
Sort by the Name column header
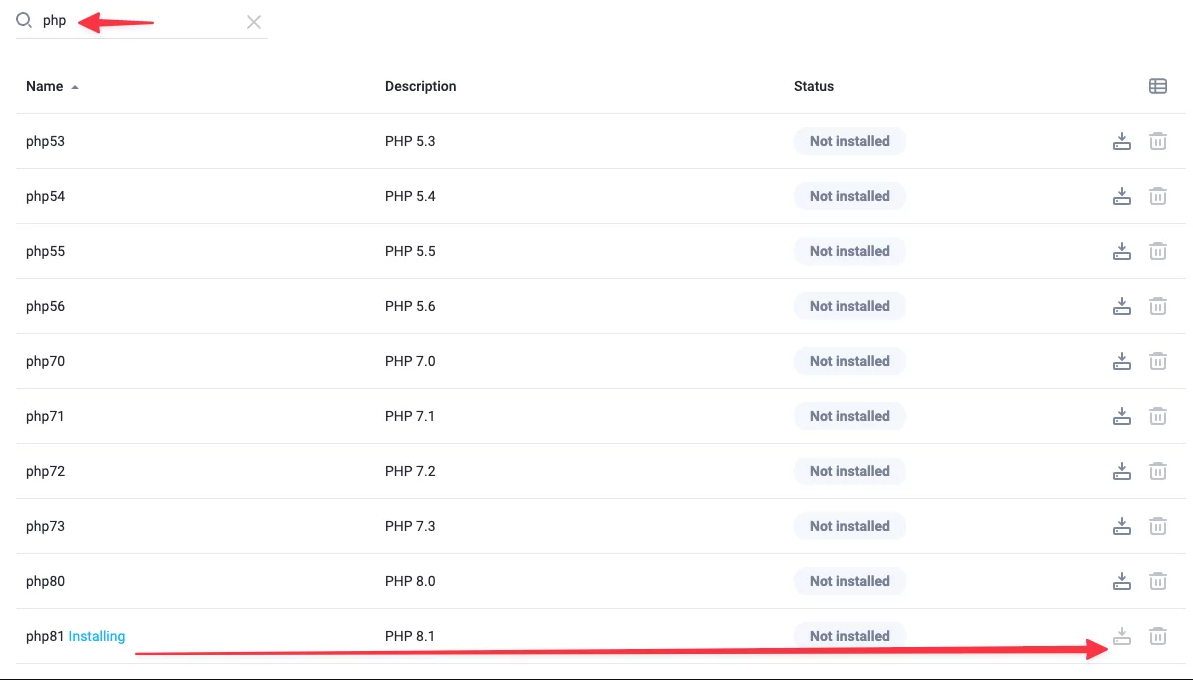pos(45,87)
